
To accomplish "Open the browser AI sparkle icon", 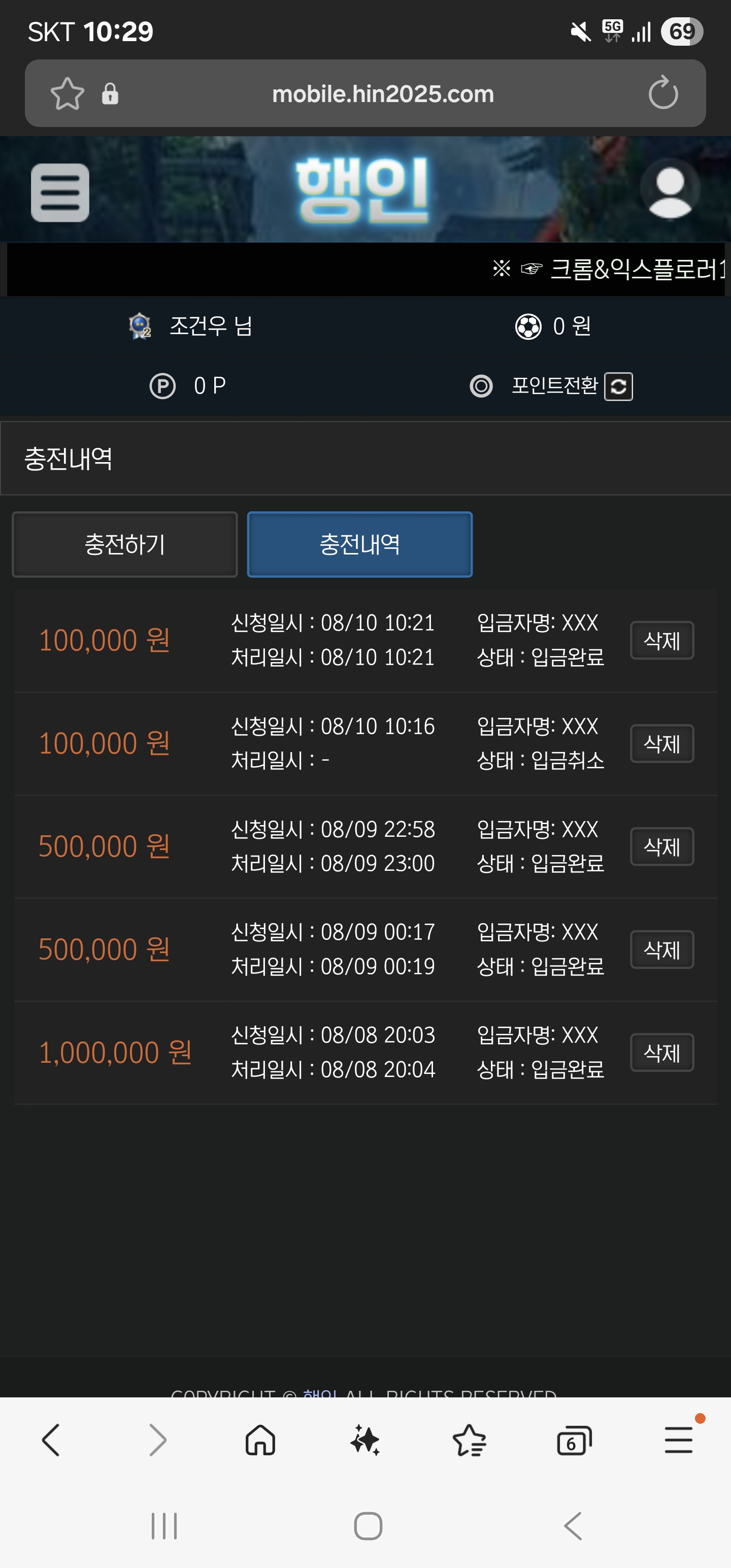I will [365, 1441].
